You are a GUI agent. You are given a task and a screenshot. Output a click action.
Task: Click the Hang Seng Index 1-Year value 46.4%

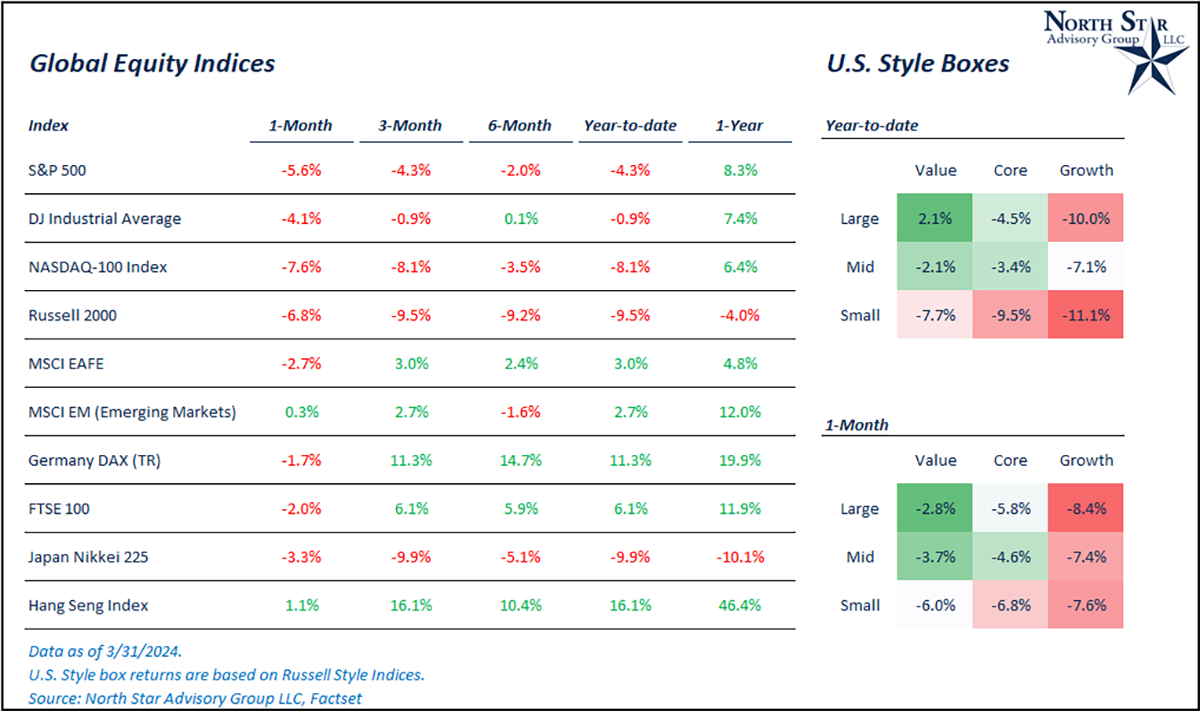tap(740, 605)
